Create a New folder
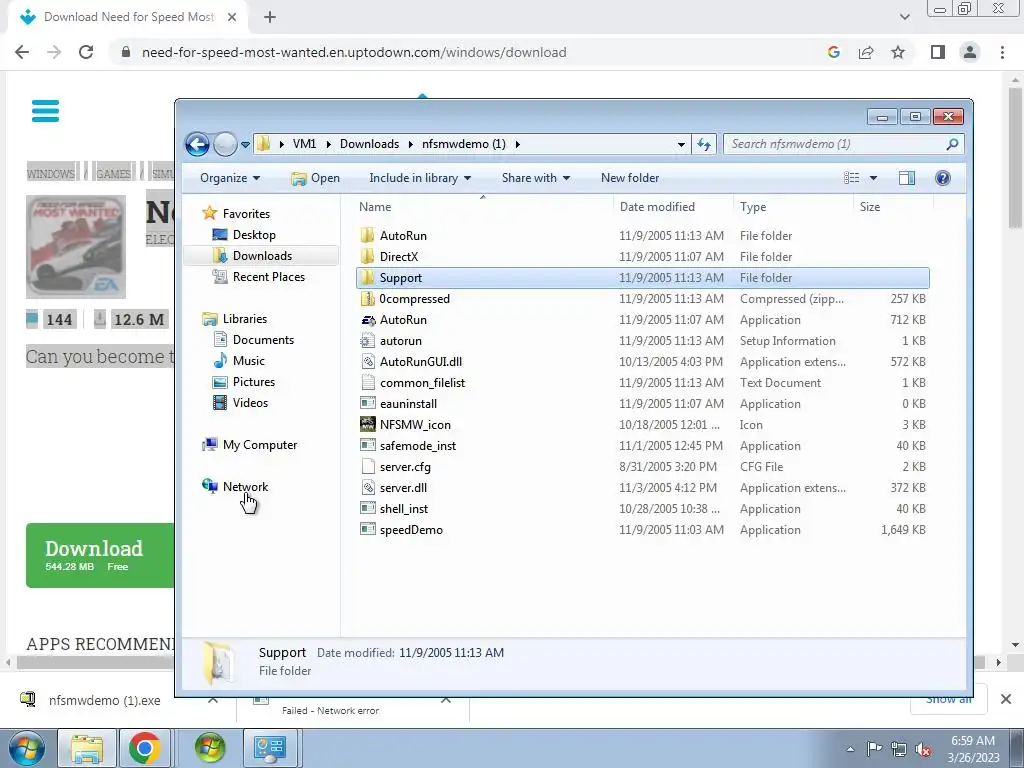Image resolution: width=1024 pixels, height=768 pixels. click(630, 178)
